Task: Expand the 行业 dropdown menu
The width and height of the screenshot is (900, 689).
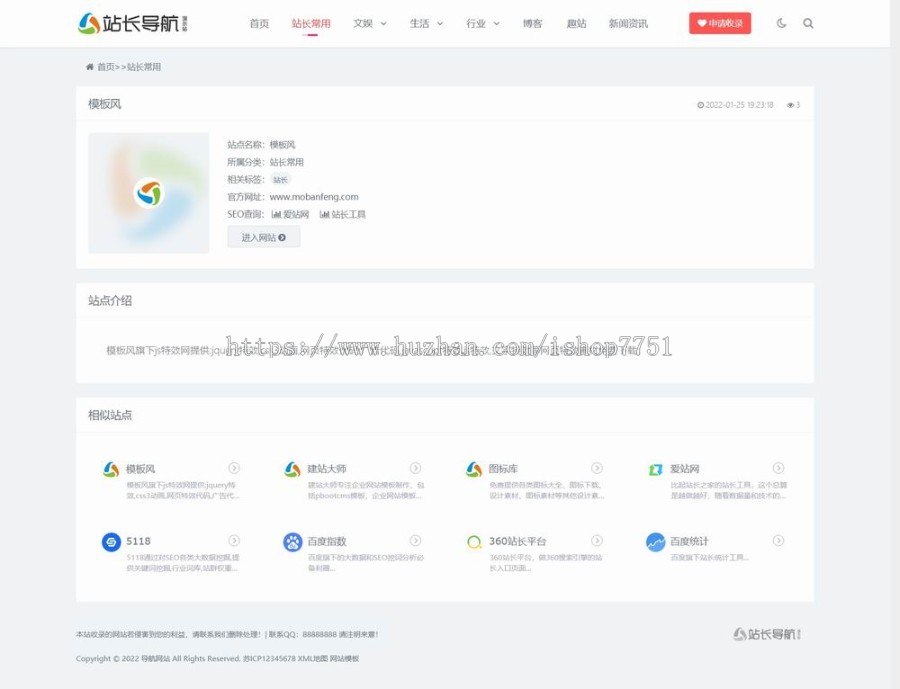Action: click(x=482, y=24)
